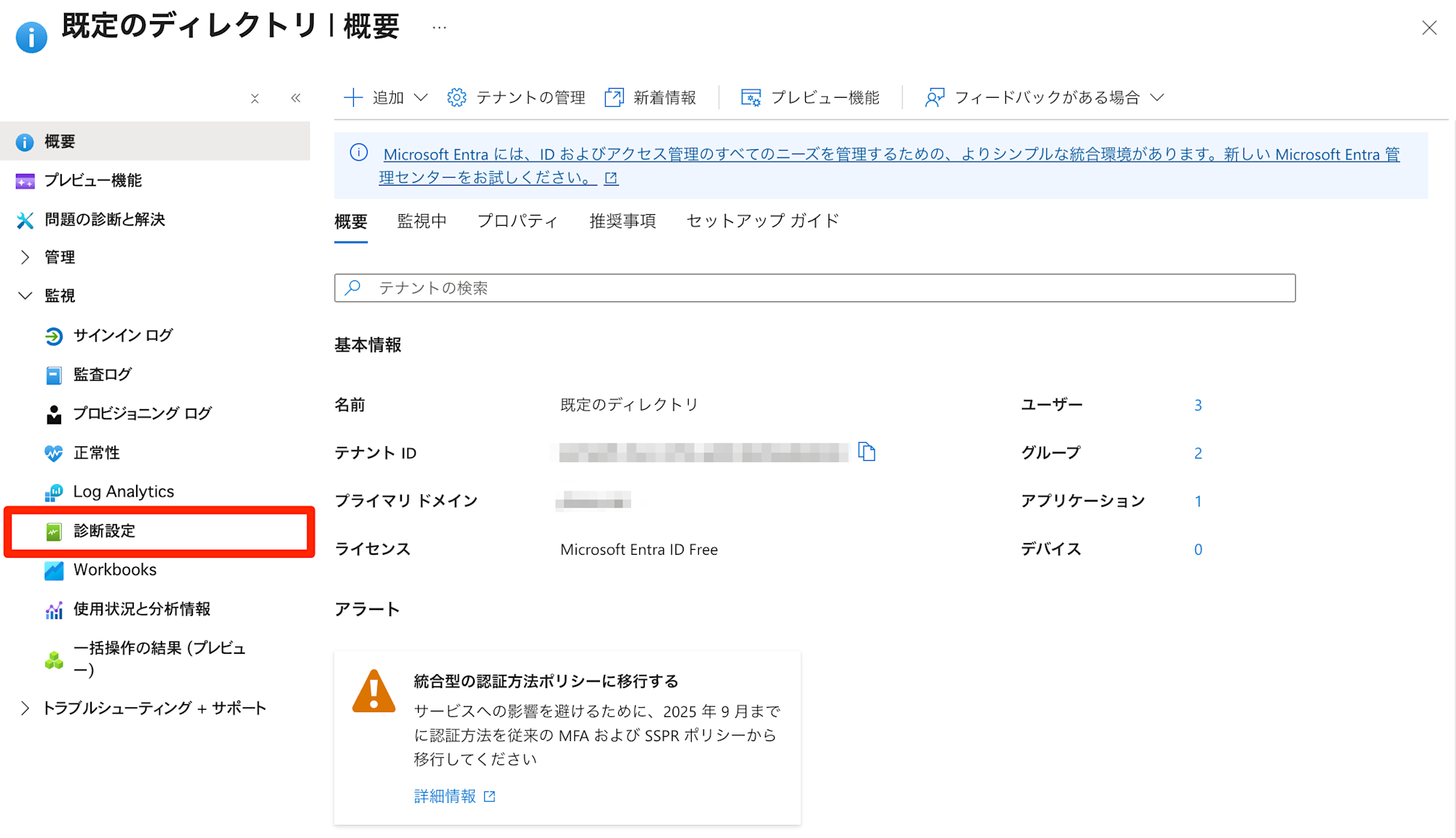Expand フィードバックがある場合 dropdown arrow
Image resolution: width=1456 pixels, height=838 pixels.
click(x=1158, y=98)
